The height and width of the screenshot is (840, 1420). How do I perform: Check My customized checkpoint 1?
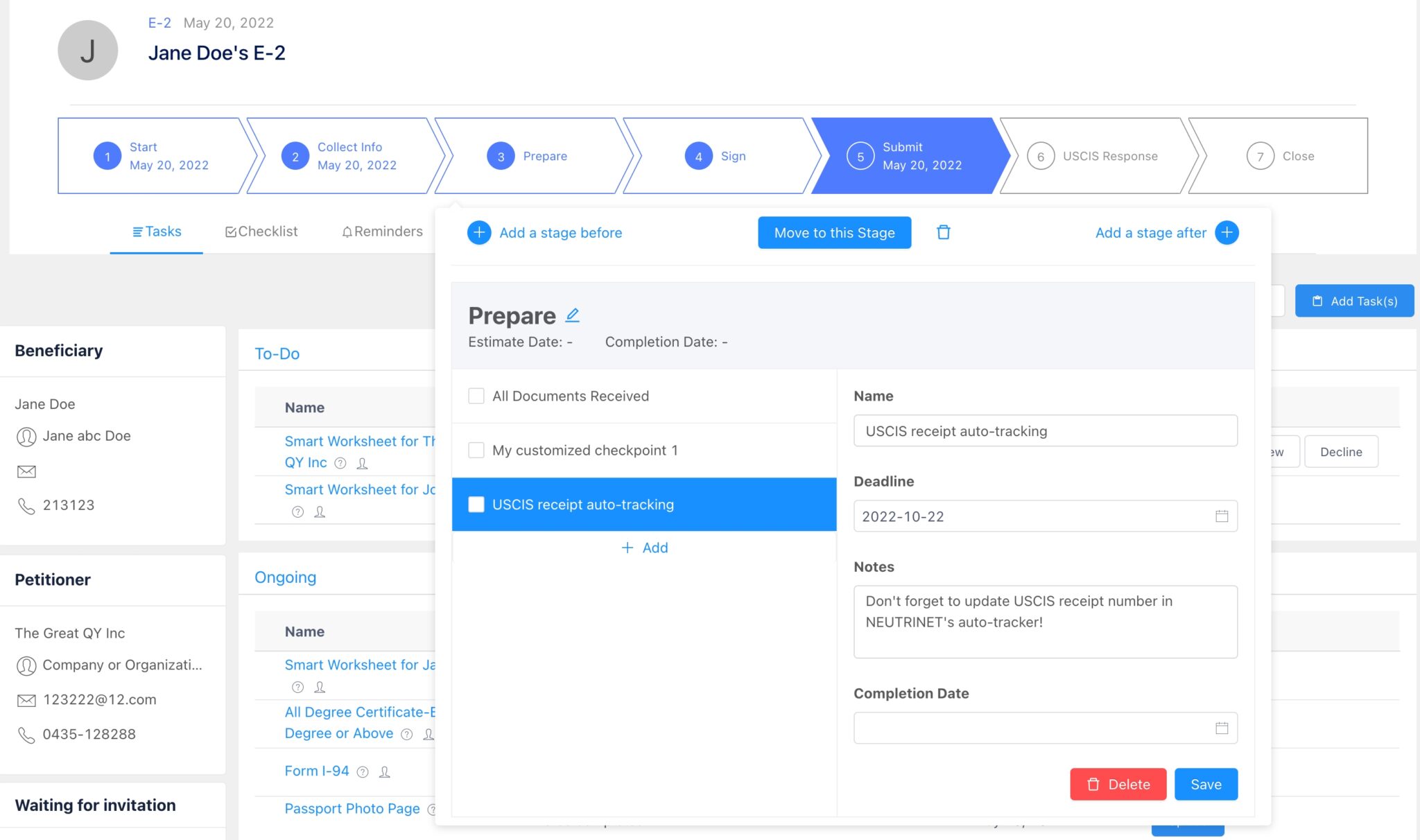[476, 450]
